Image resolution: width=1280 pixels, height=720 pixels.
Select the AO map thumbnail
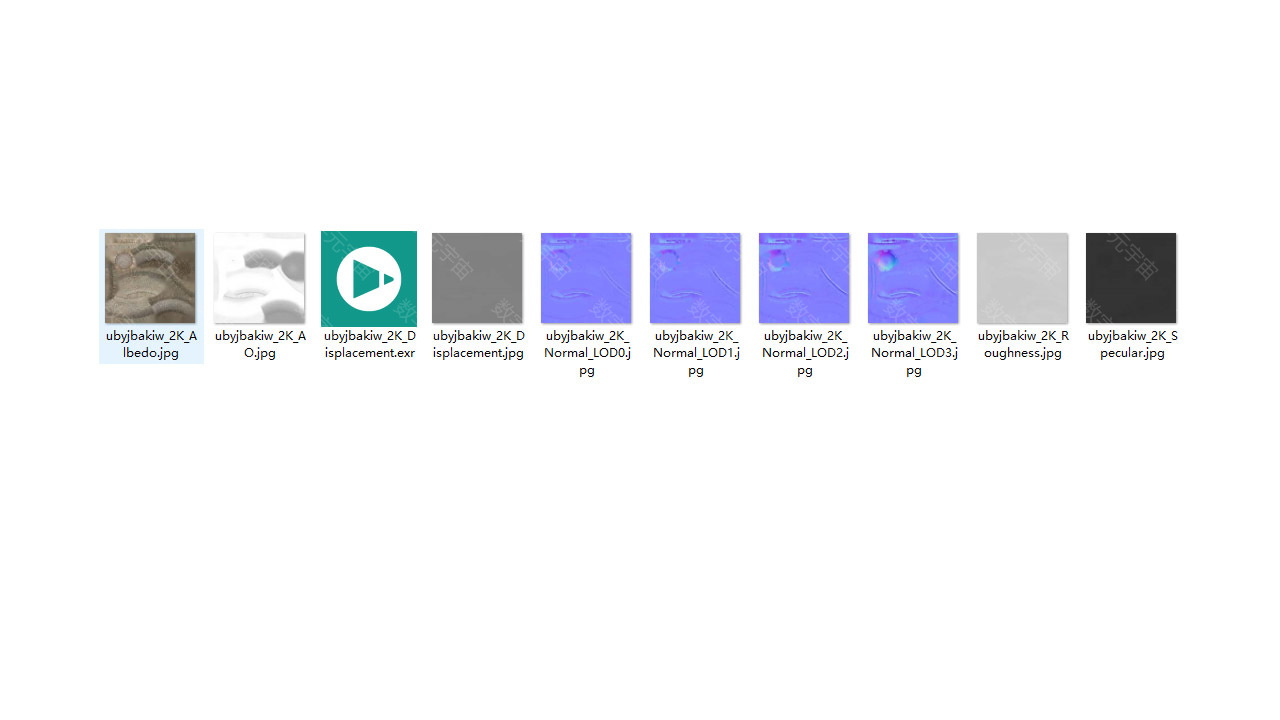[259, 278]
